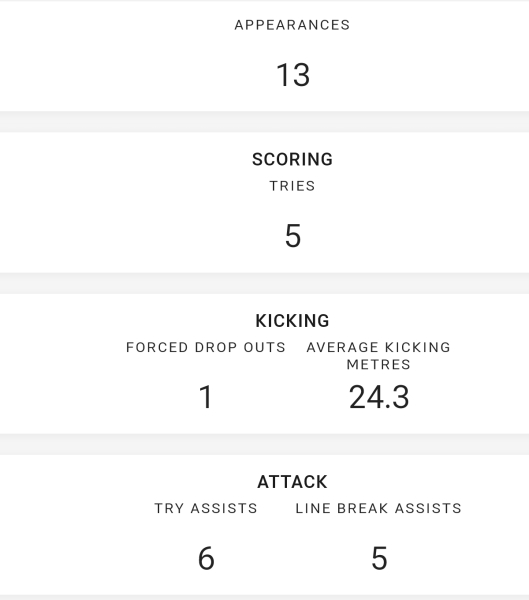Click the KICKING section heading

[x=292, y=321]
